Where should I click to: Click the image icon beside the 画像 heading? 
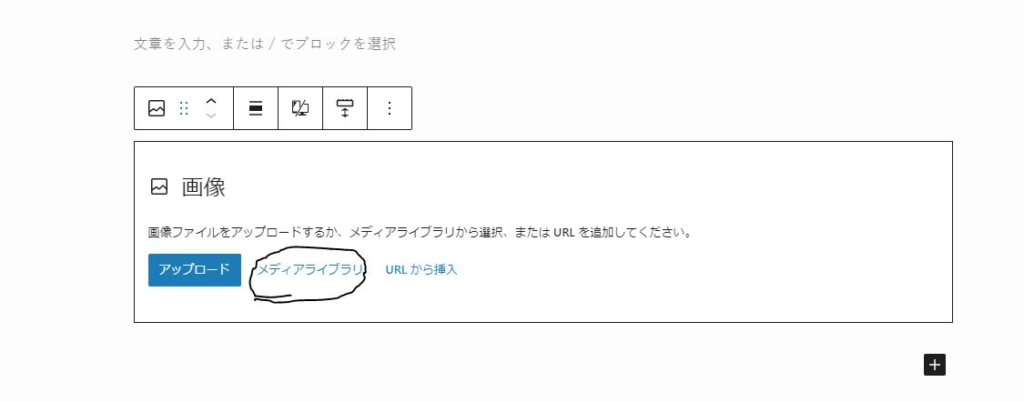click(159, 187)
